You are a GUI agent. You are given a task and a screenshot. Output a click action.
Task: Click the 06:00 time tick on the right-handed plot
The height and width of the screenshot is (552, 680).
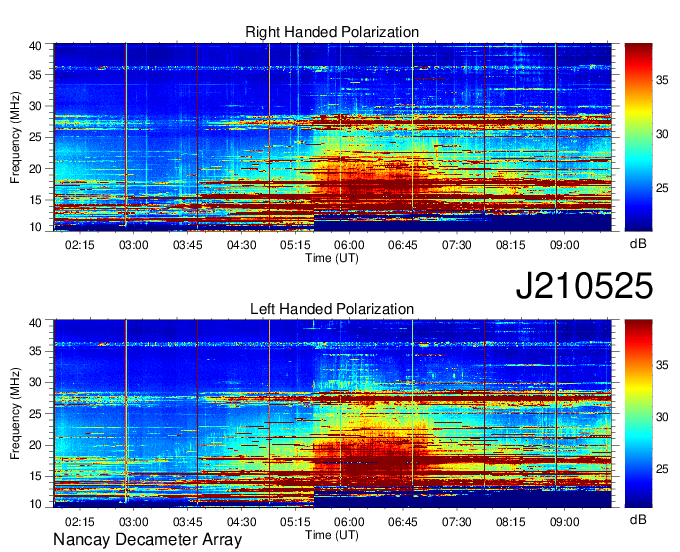point(349,245)
